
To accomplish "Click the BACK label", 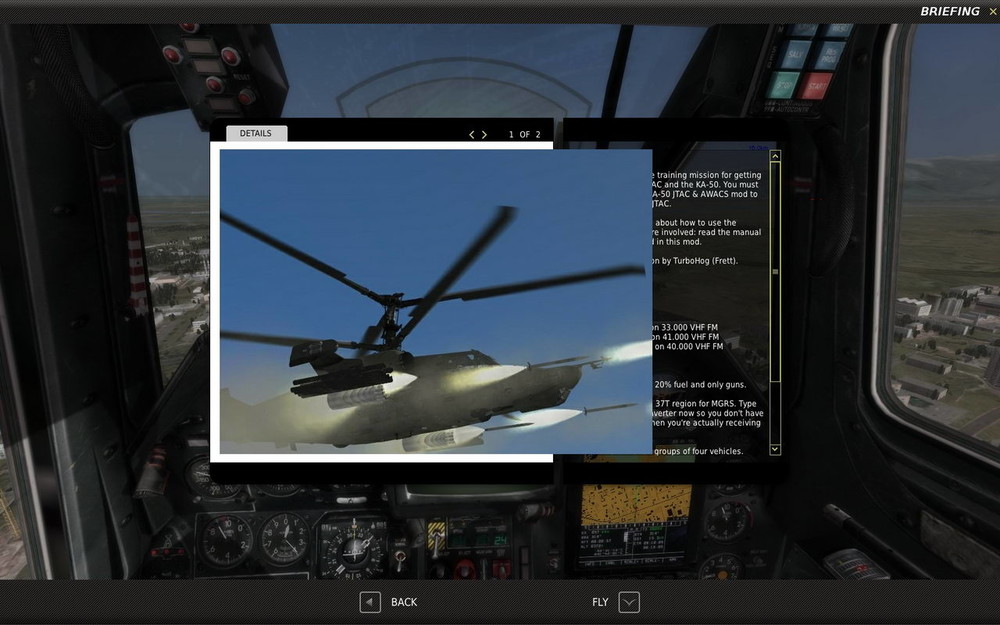I will (x=404, y=602).
